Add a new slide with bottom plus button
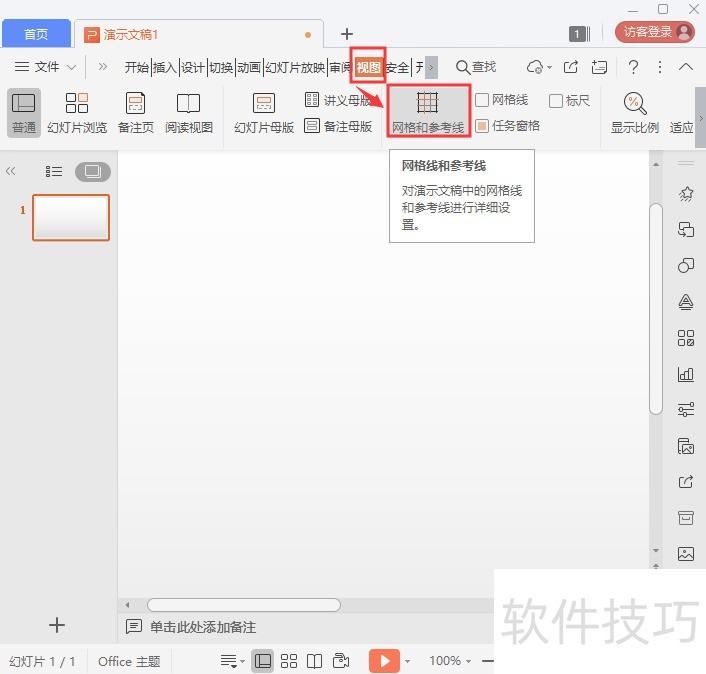Screen dimensions: 706x674 [x=57, y=625]
